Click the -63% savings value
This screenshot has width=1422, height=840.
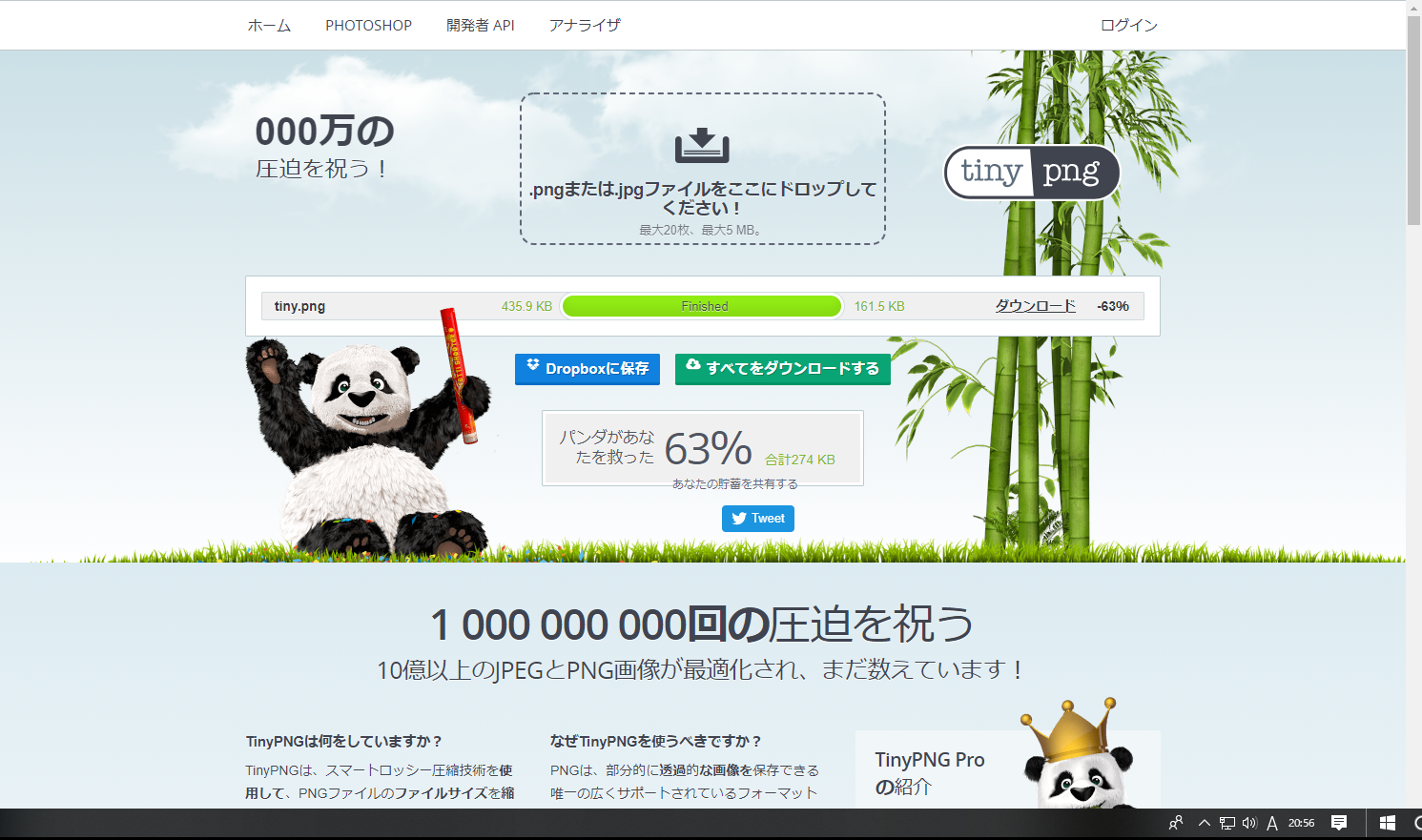pyautogui.click(x=1113, y=306)
